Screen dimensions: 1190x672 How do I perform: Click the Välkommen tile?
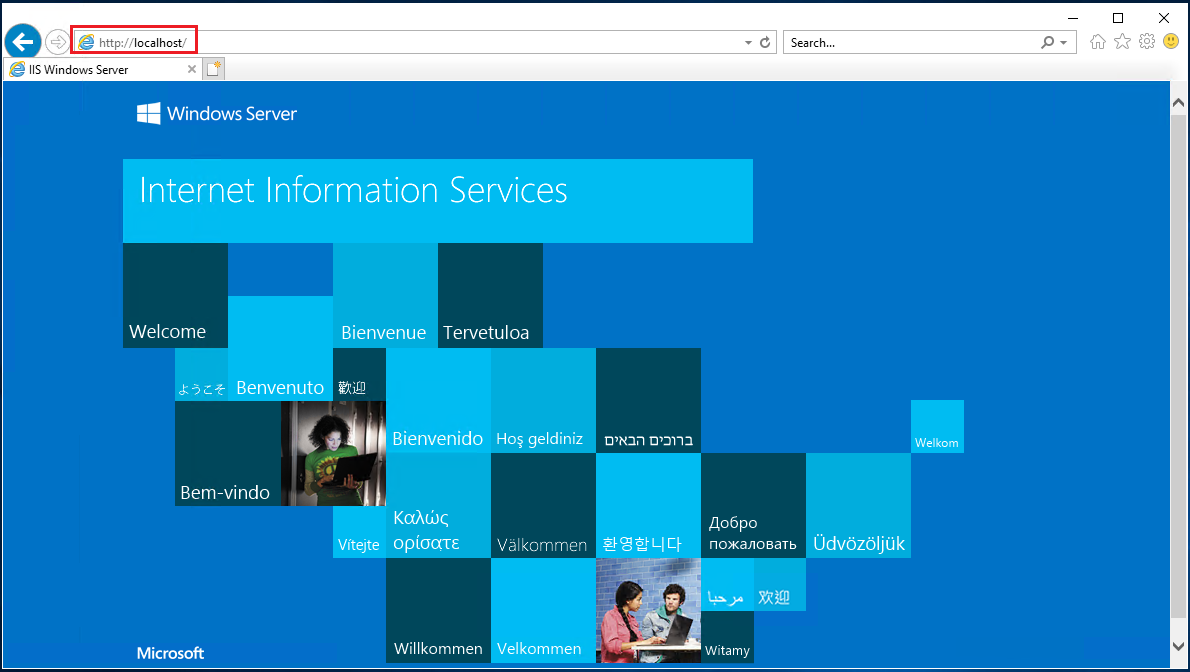coord(543,506)
